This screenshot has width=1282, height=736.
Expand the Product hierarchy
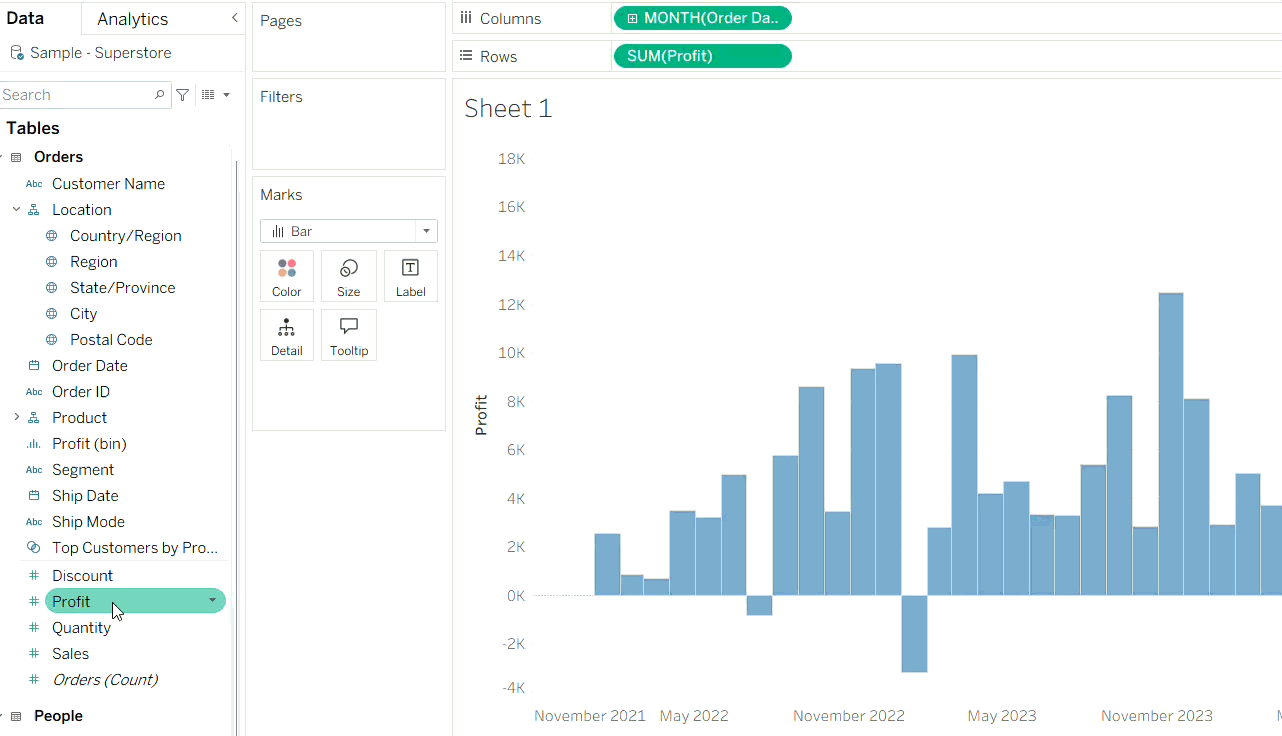tap(16, 417)
